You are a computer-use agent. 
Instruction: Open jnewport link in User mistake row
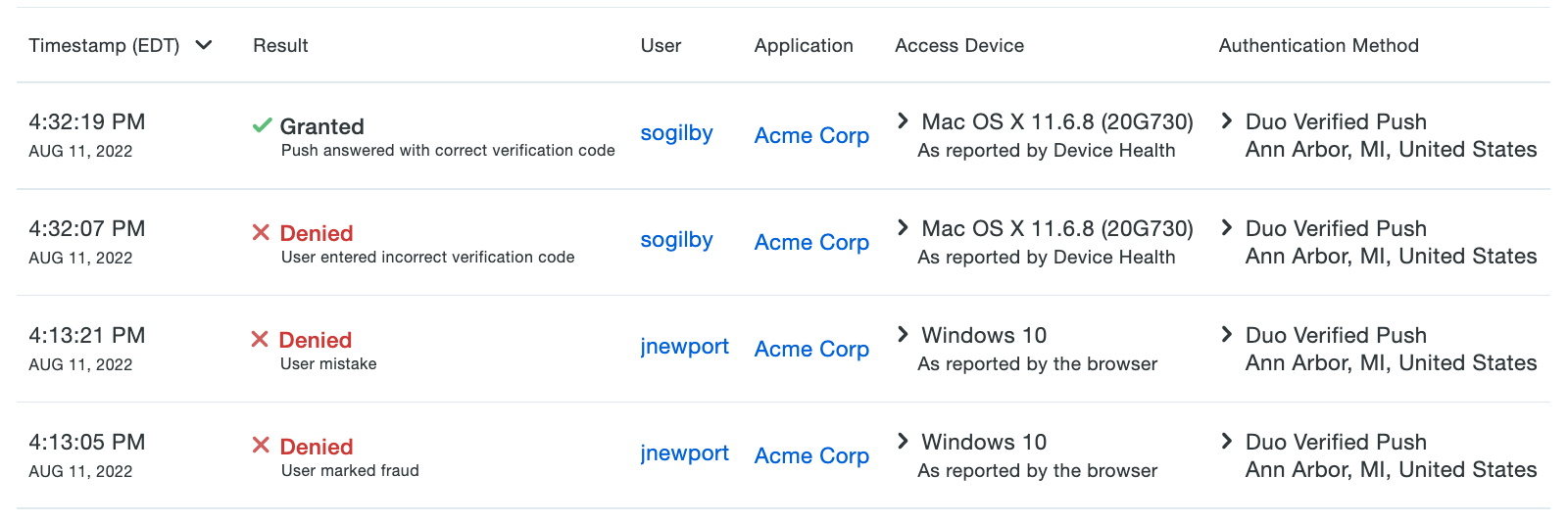(x=684, y=347)
